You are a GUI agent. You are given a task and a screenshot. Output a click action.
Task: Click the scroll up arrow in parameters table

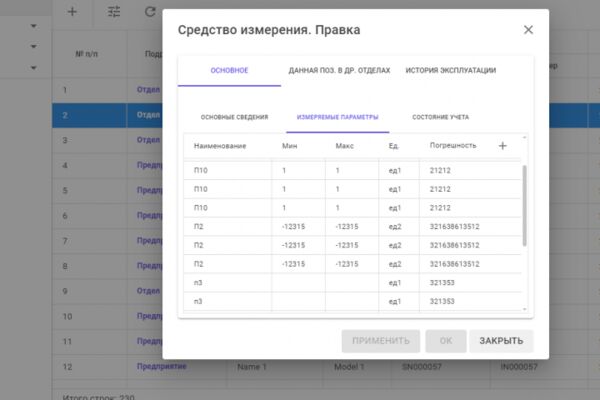tap(524, 137)
